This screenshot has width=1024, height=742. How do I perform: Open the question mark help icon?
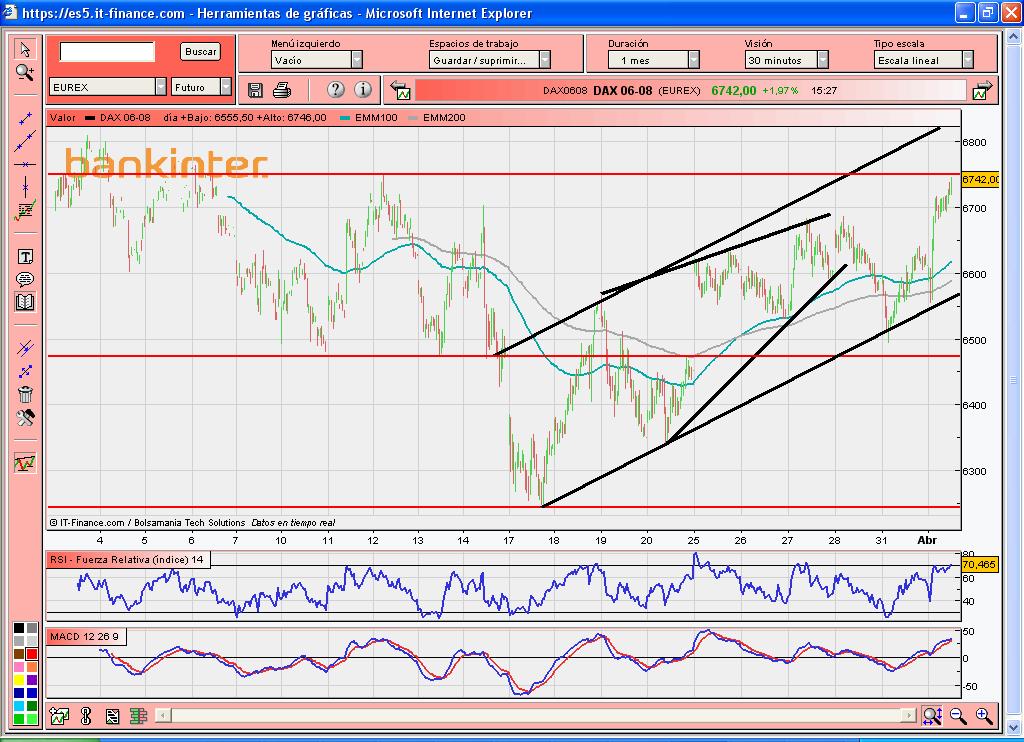(335, 89)
